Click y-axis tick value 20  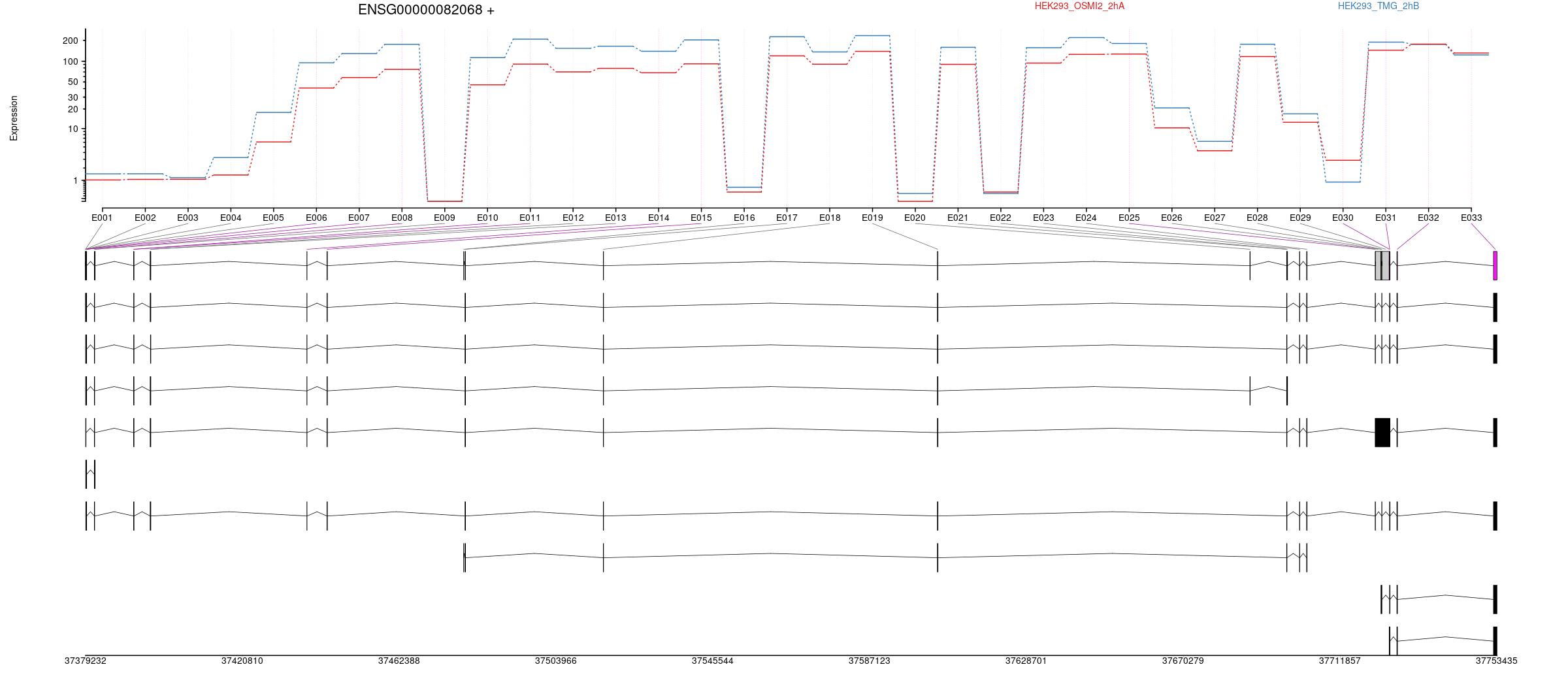(73, 108)
